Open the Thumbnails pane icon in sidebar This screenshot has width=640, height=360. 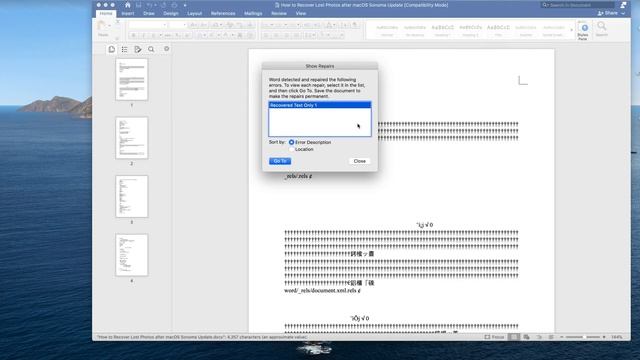click(x=111, y=49)
